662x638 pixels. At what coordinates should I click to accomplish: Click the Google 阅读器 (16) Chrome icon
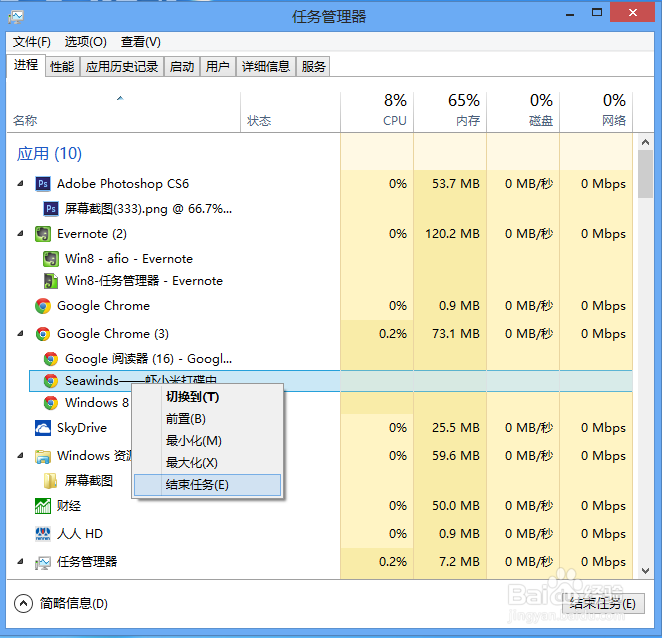(51, 359)
